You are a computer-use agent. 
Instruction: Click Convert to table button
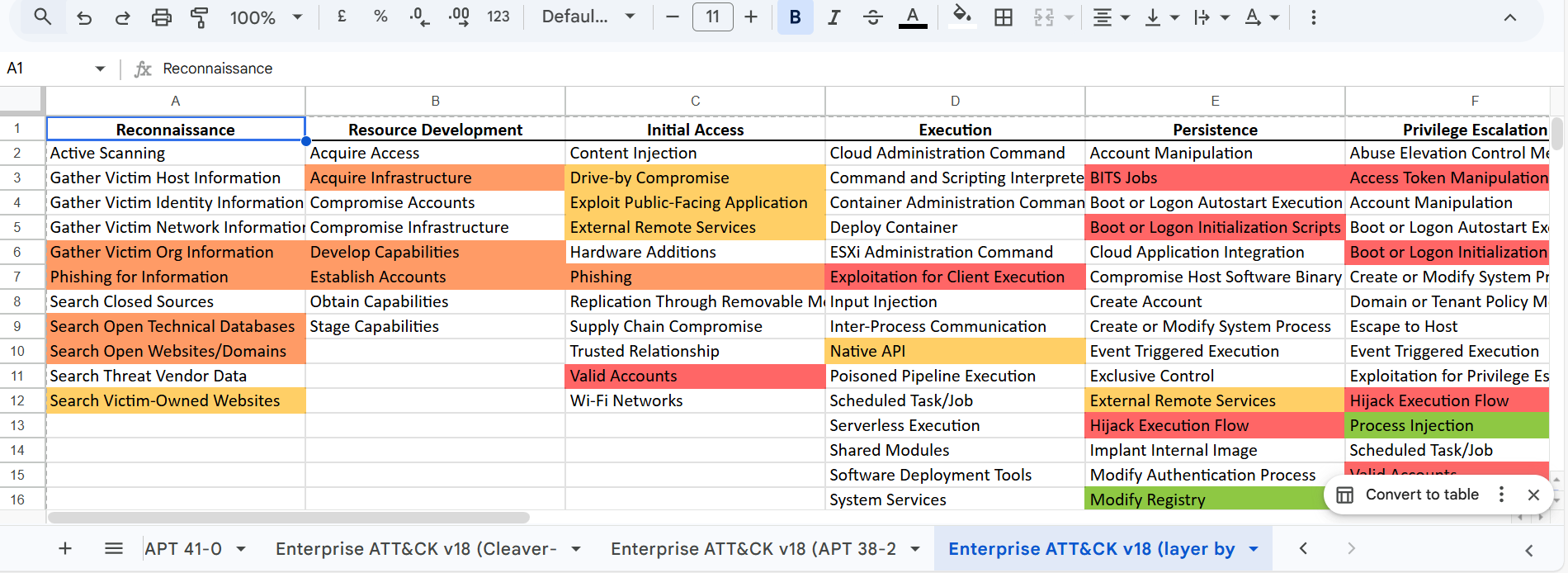[x=1408, y=495]
